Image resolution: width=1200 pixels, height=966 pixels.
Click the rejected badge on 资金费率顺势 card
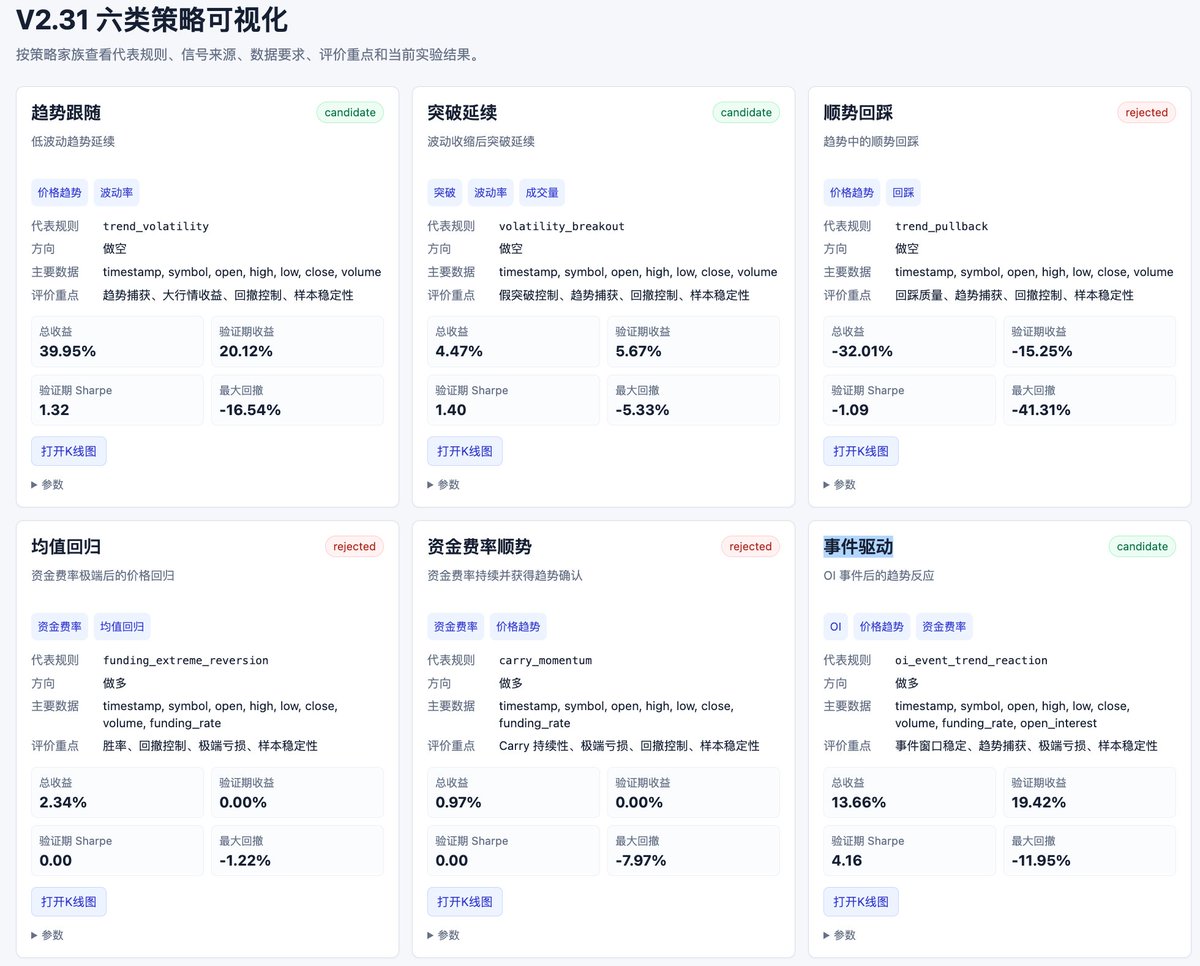coord(750,547)
